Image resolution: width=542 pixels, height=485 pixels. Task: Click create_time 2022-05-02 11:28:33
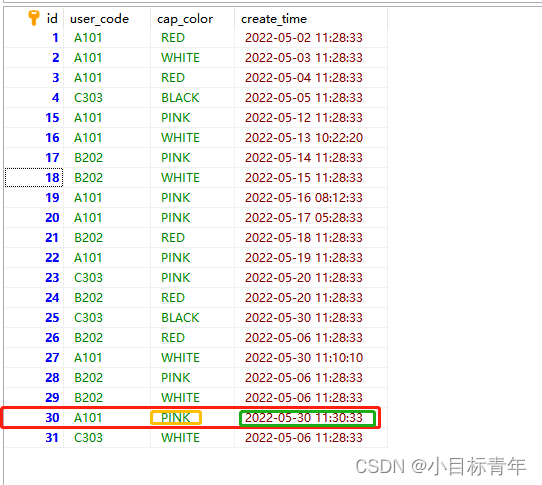[x=304, y=38]
